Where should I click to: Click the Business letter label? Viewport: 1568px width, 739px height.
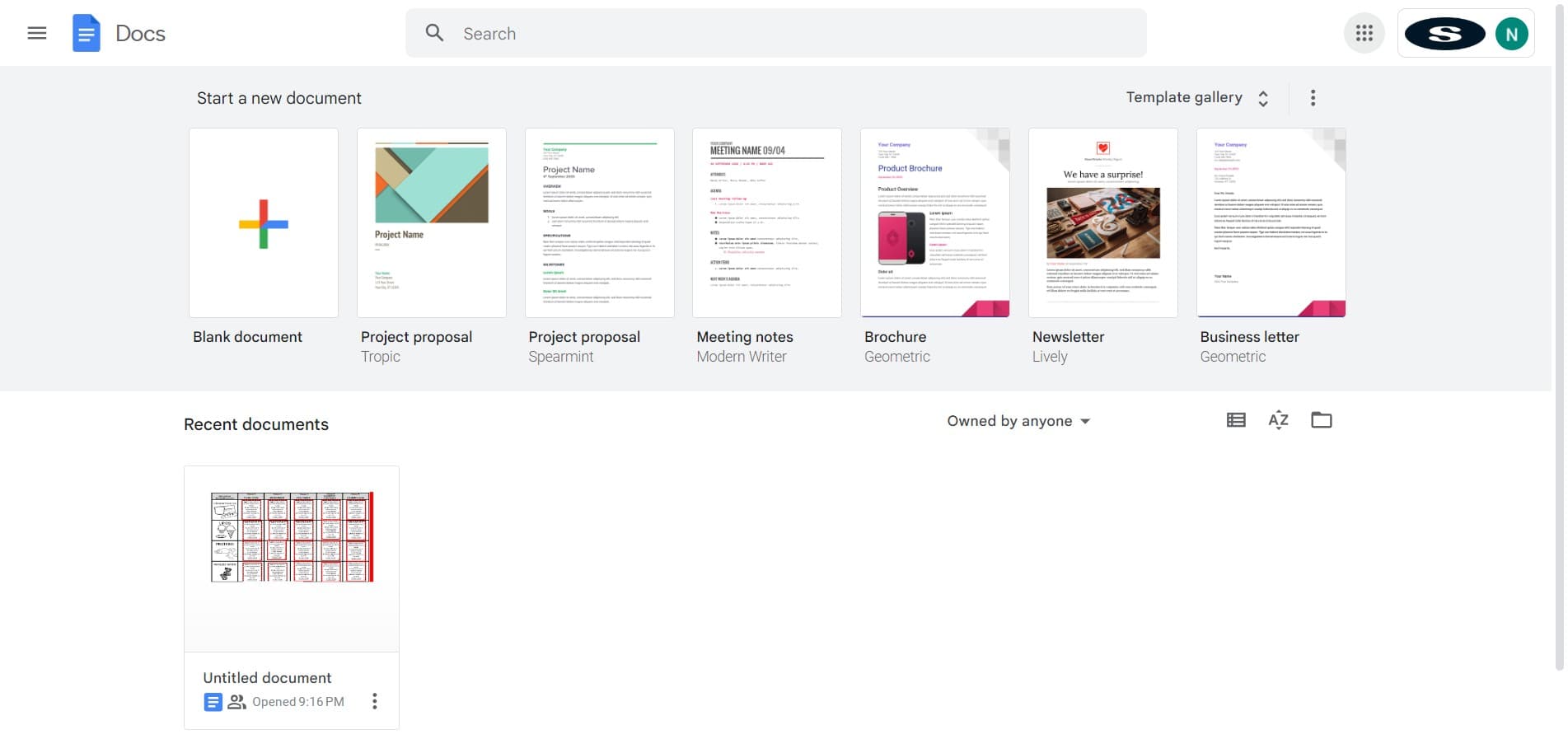1249,337
